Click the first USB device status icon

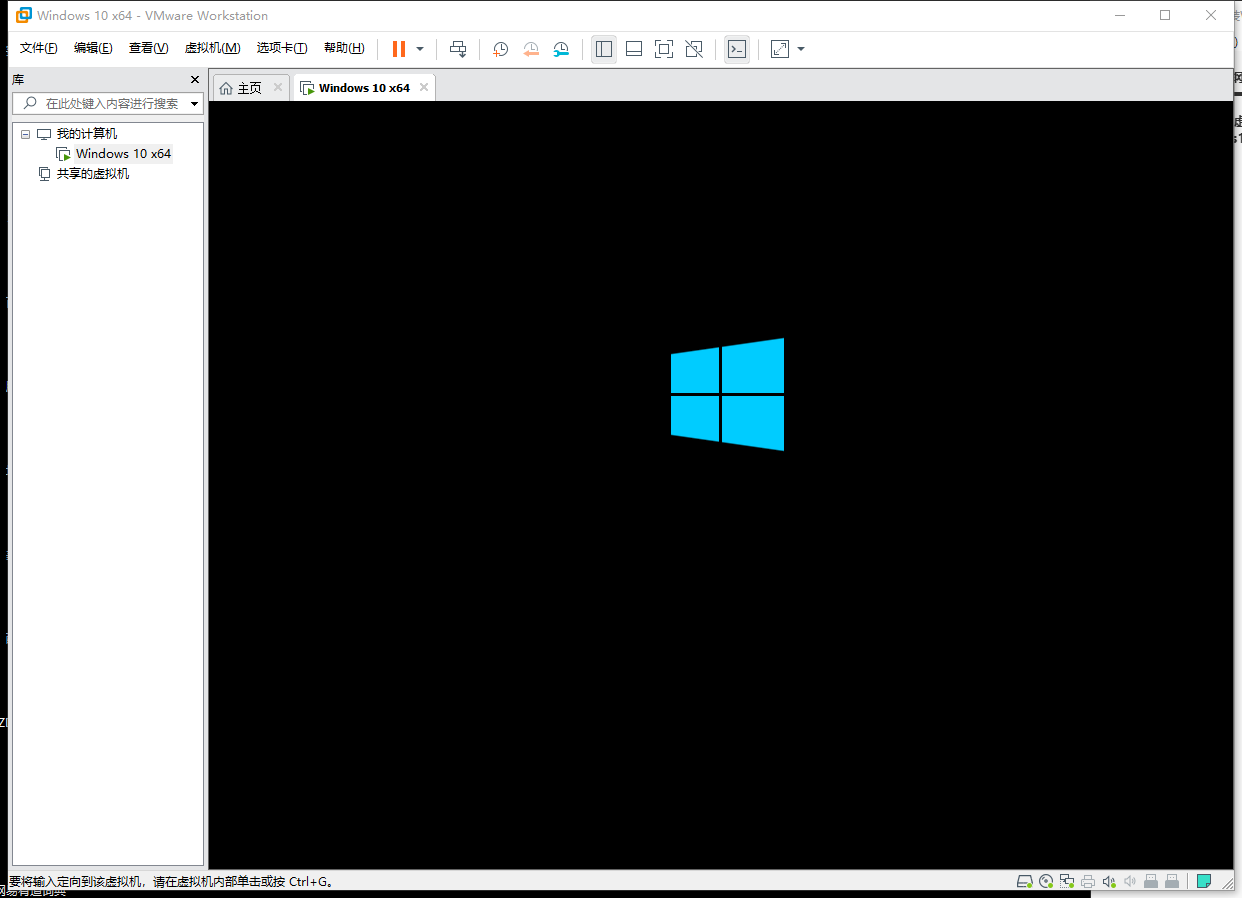(x=1151, y=881)
